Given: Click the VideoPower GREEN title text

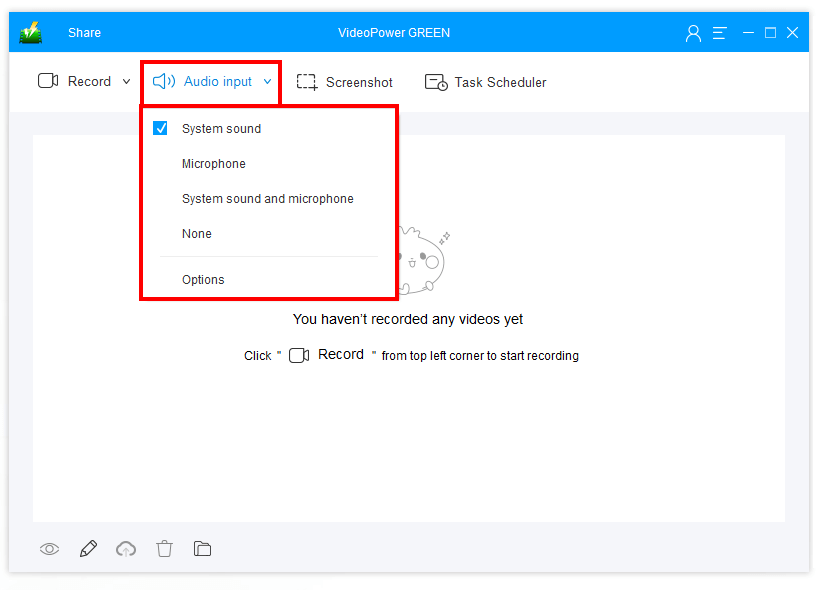Looking at the screenshot, I should (x=394, y=32).
